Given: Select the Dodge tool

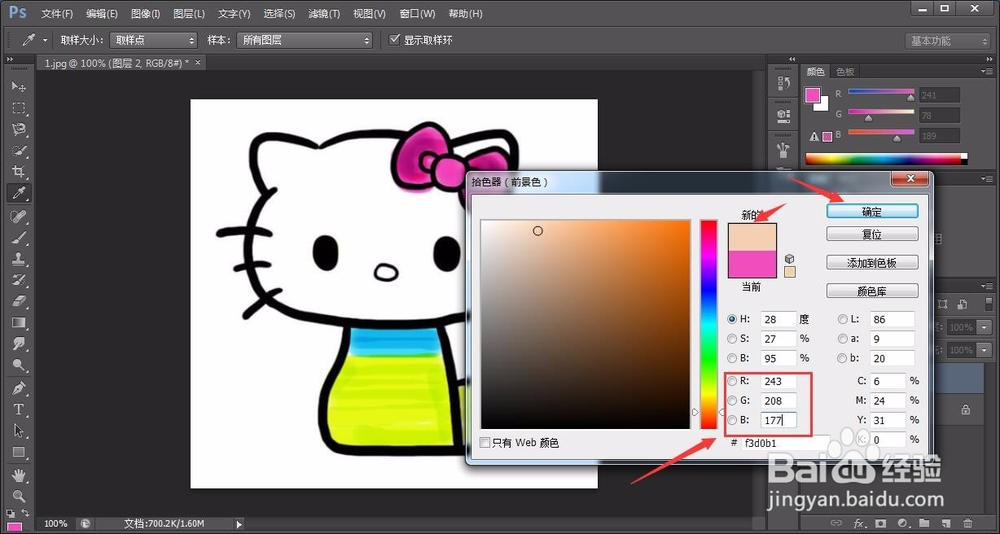Looking at the screenshot, I should point(18,365).
